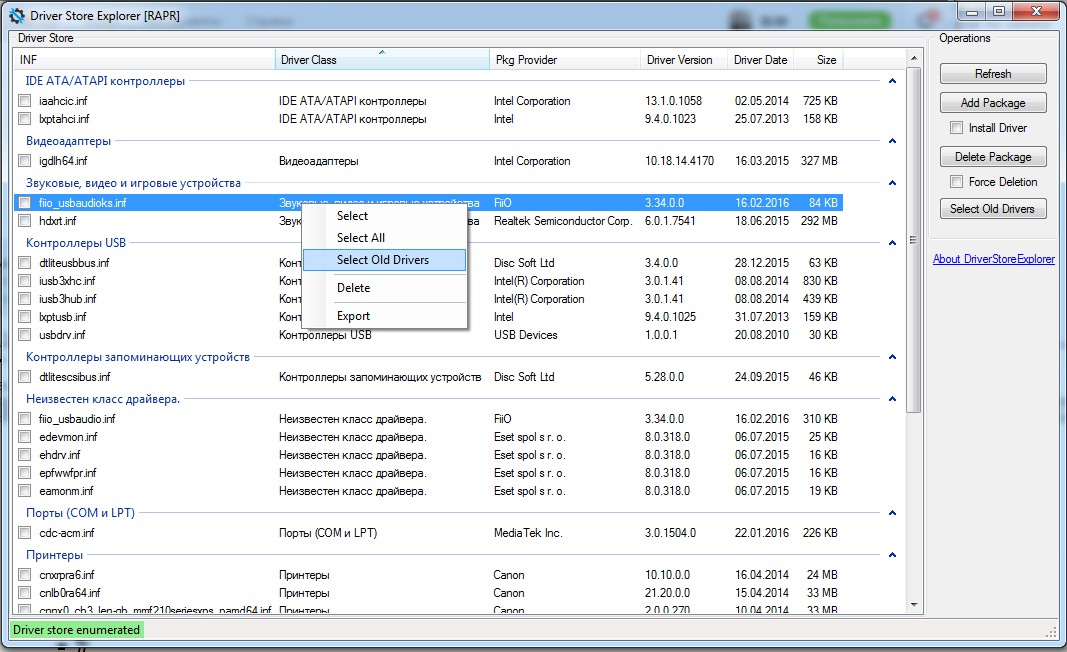The height and width of the screenshot is (652, 1067).
Task: Click the Driver store enumerated status text
Action: [x=76, y=630]
